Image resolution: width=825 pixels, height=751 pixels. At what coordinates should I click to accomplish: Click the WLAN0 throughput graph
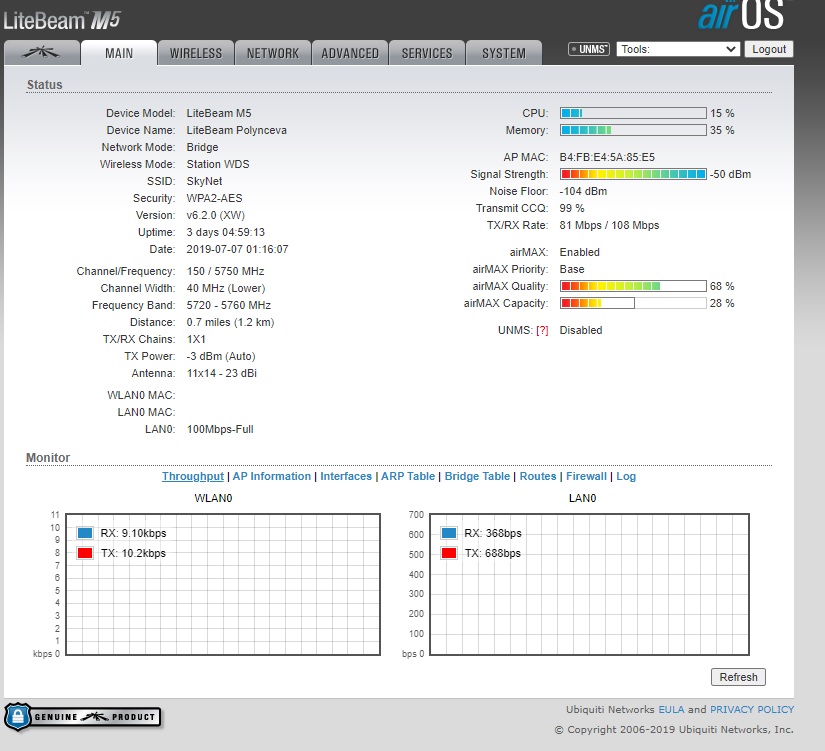[223, 585]
